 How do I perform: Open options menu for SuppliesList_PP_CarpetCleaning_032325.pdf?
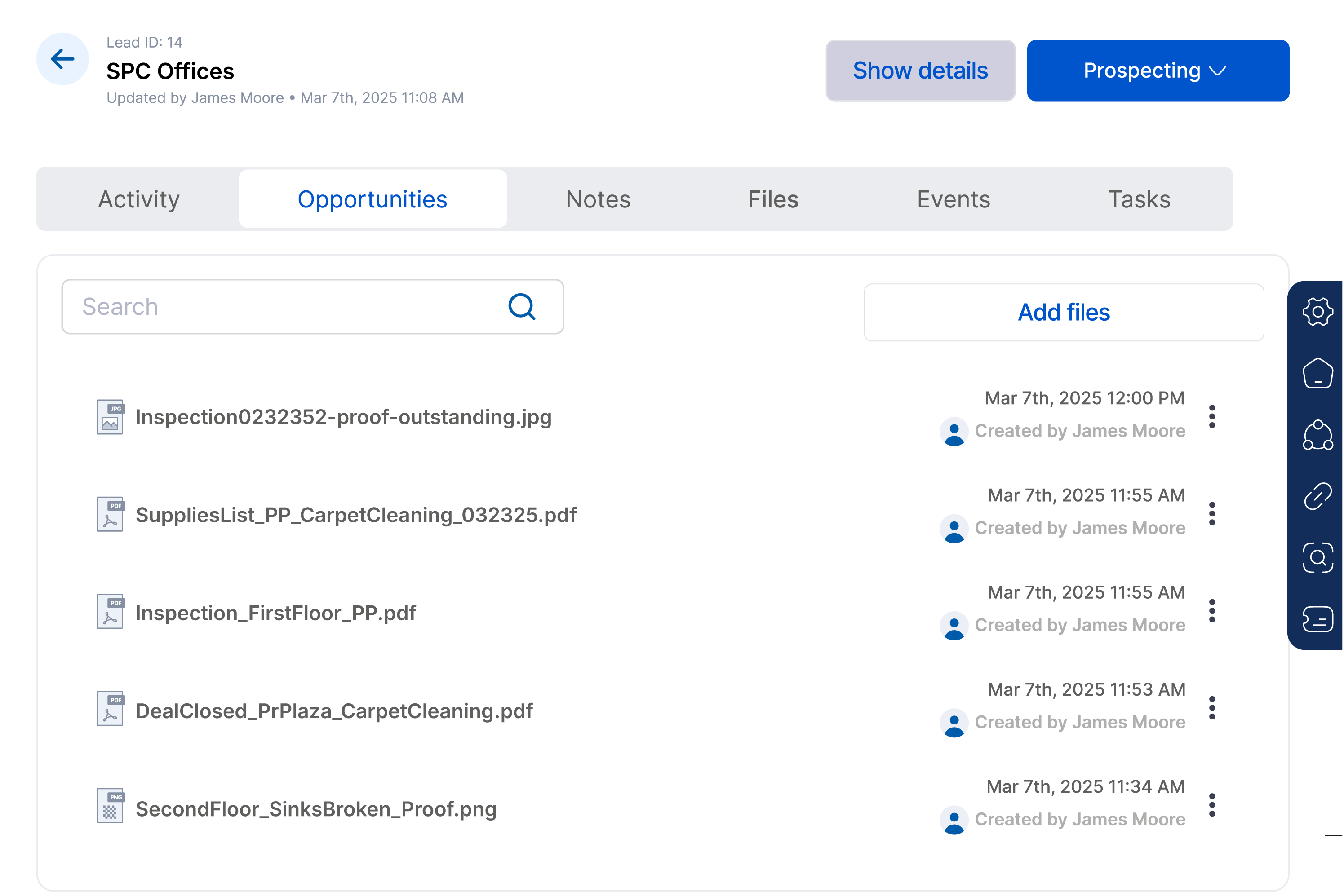pyautogui.click(x=1211, y=514)
